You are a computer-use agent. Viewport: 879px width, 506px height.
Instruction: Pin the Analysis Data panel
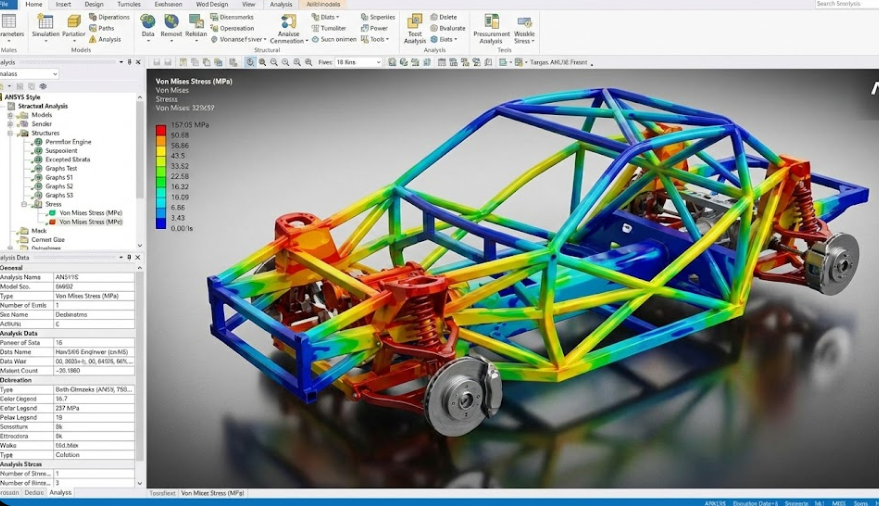tap(129, 258)
